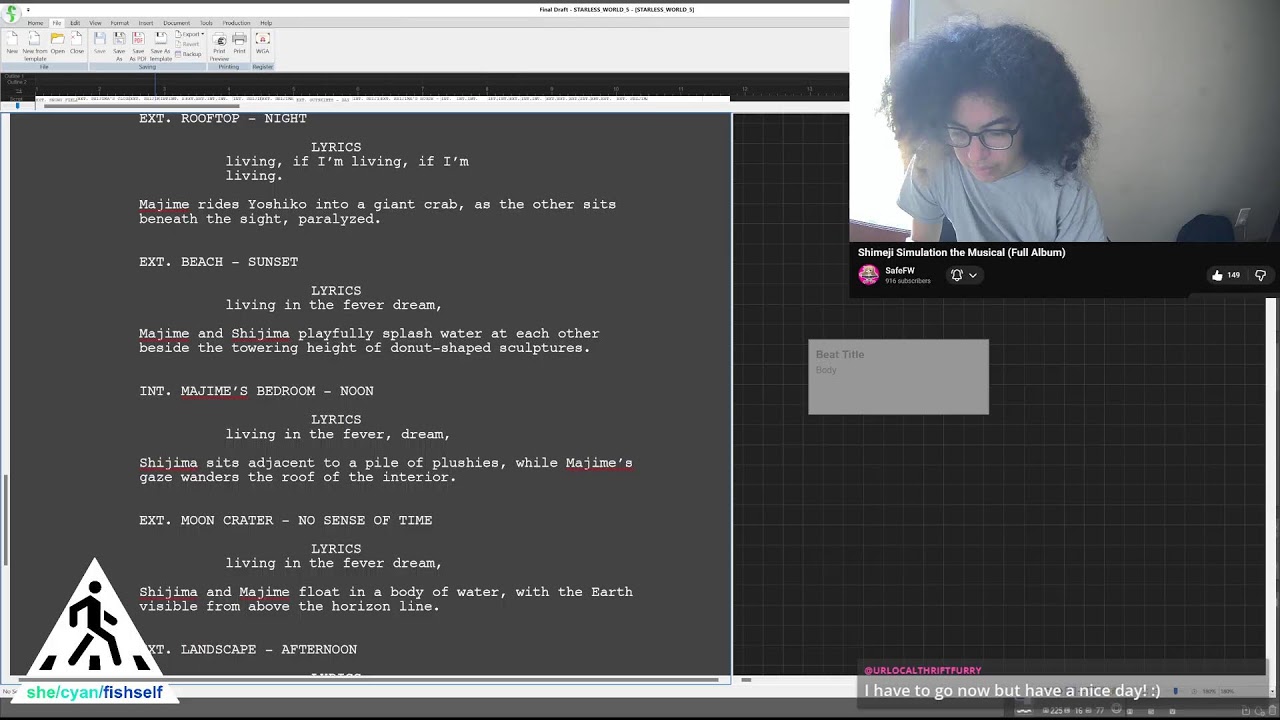Open the View ribbon tab
Screen dimensions: 1280x720
tap(95, 22)
